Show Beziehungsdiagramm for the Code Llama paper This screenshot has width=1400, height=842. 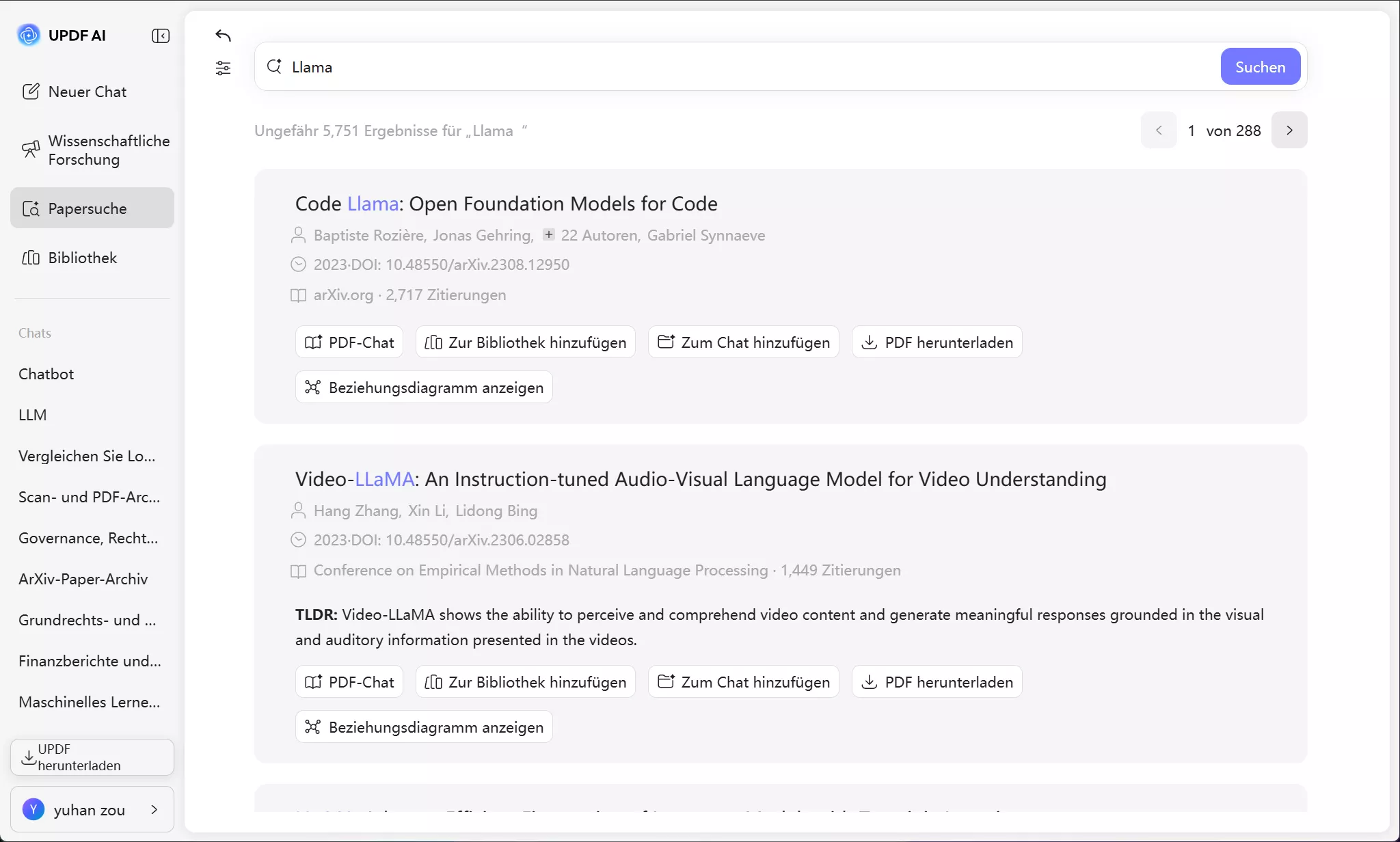pos(424,388)
